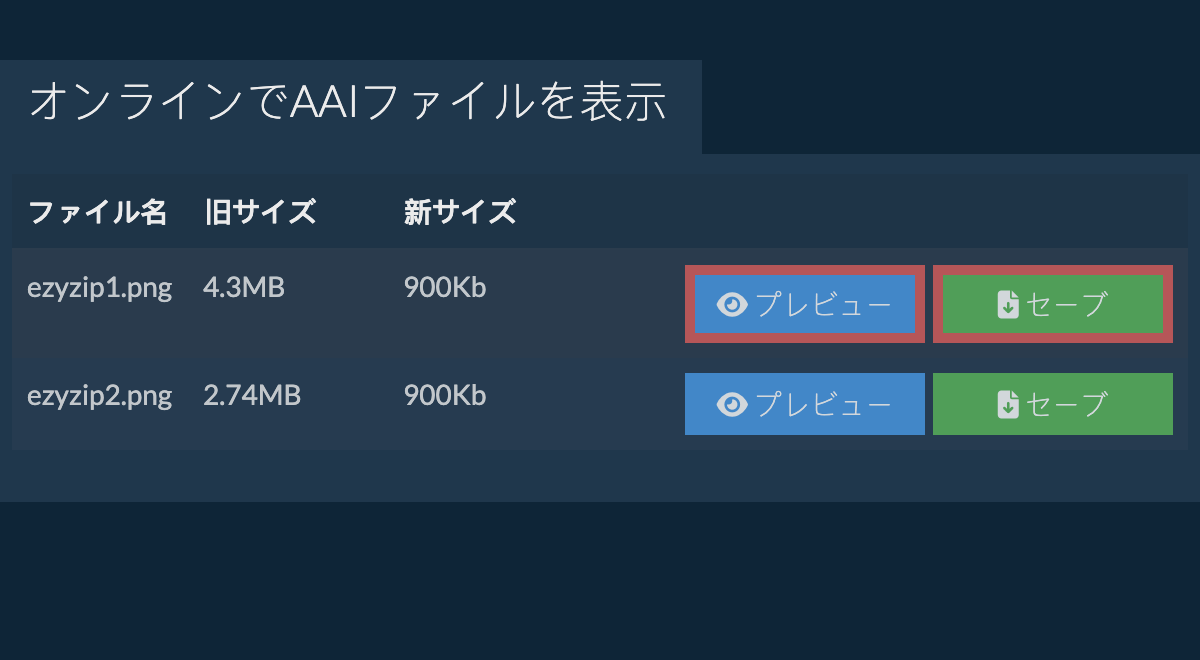The width and height of the screenshot is (1200, 660).
Task: Click the 900Kb new size for ezyzip2.png
Action: point(445,396)
